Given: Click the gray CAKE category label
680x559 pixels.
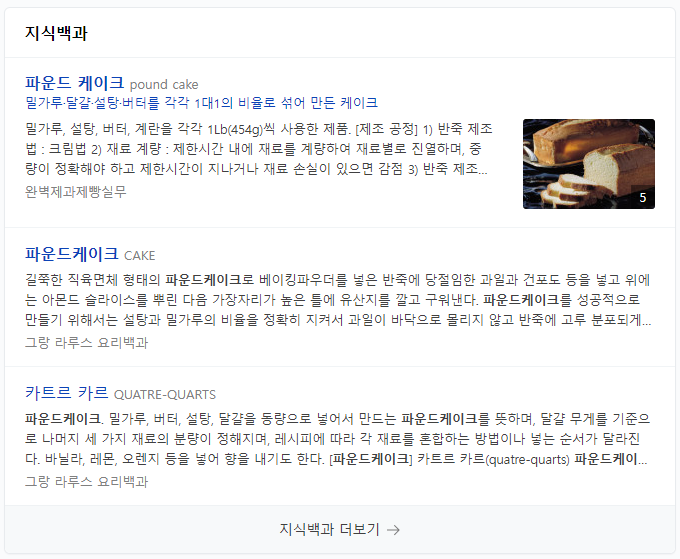Looking at the screenshot, I should [140, 255].
